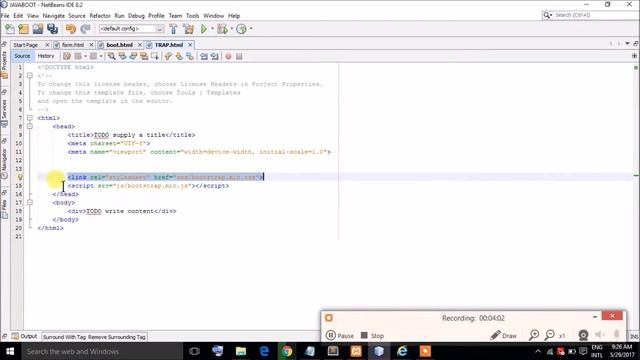Click red Start Macro Recording icon
Screen dimensions: 640x360
click(x=228, y=56)
